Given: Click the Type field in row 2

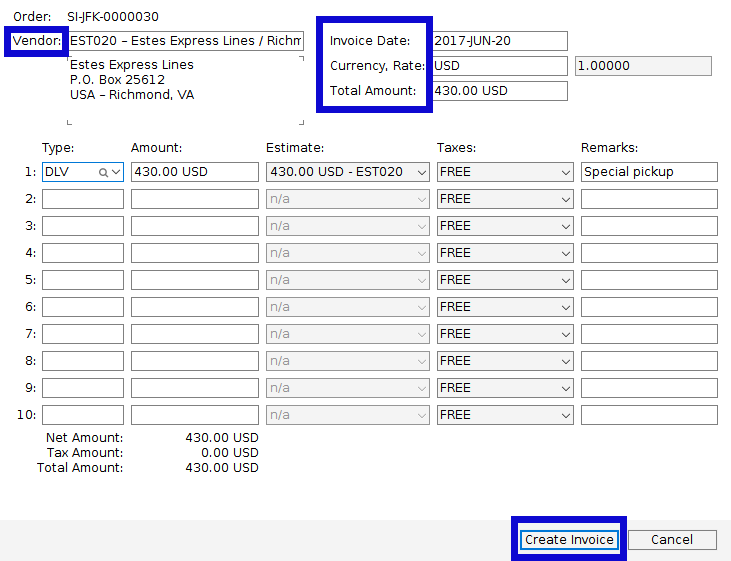Looking at the screenshot, I should tap(83, 199).
